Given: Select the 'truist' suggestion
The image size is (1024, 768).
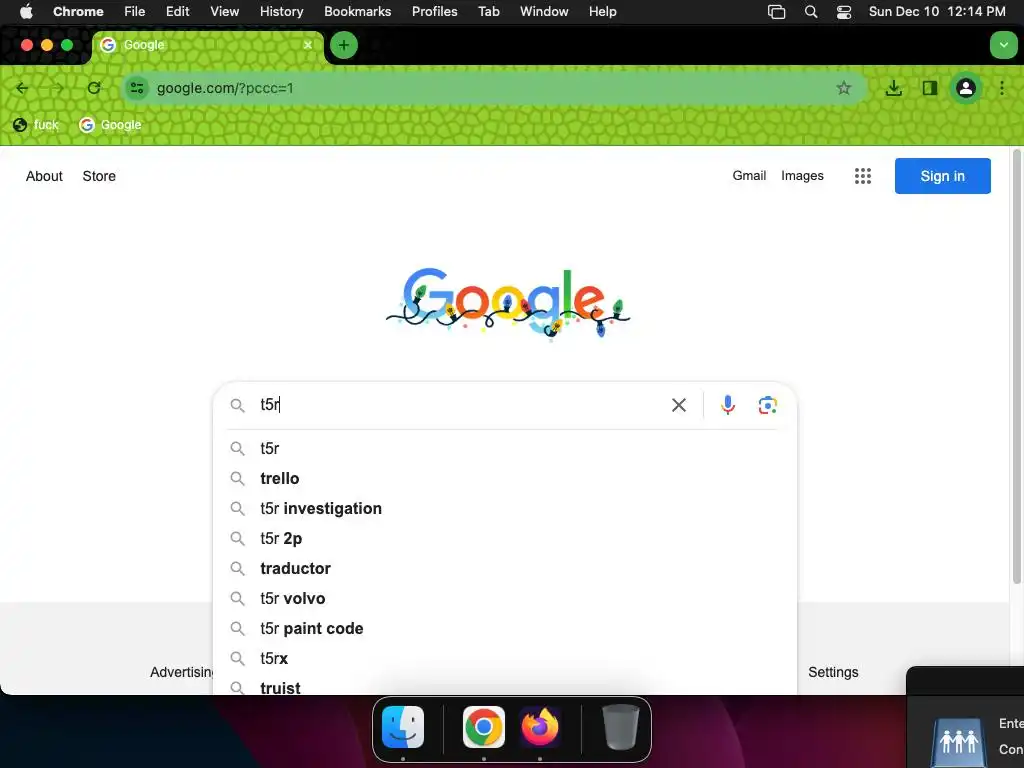Looking at the screenshot, I should (505, 686).
